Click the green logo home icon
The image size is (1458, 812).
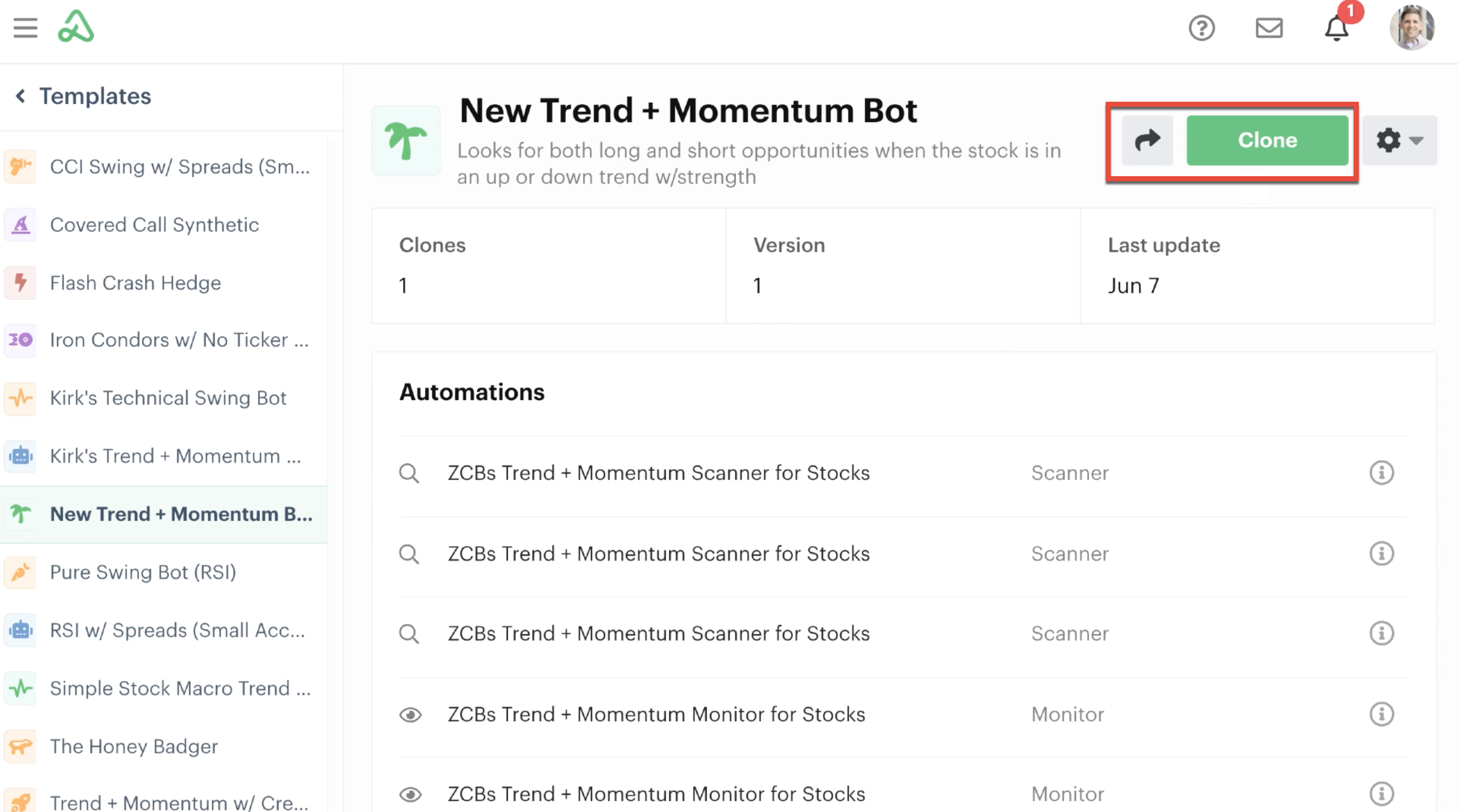[x=76, y=27]
